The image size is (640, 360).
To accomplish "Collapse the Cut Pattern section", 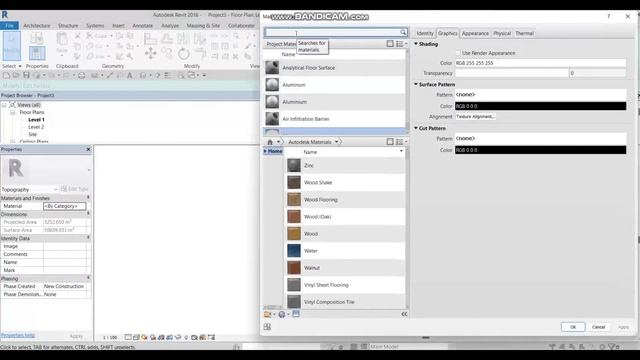I will click(416, 128).
